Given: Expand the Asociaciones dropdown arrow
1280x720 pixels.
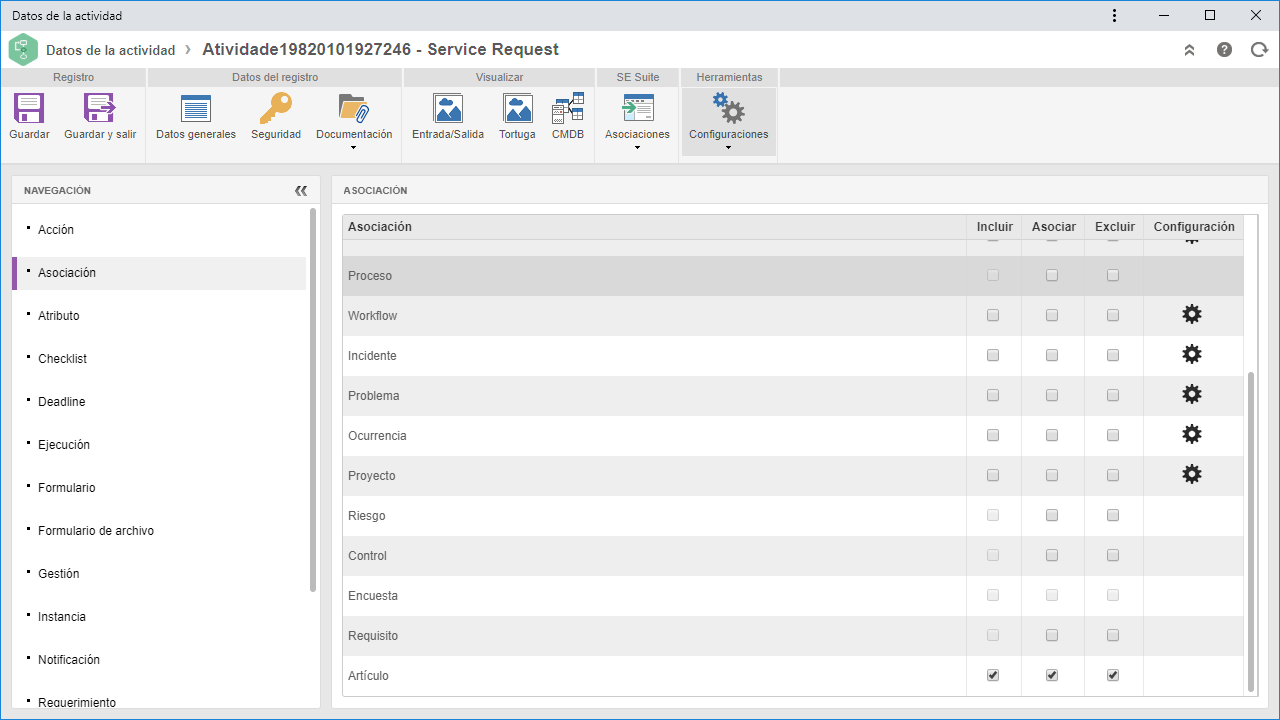Looking at the screenshot, I should pos(637,148).
